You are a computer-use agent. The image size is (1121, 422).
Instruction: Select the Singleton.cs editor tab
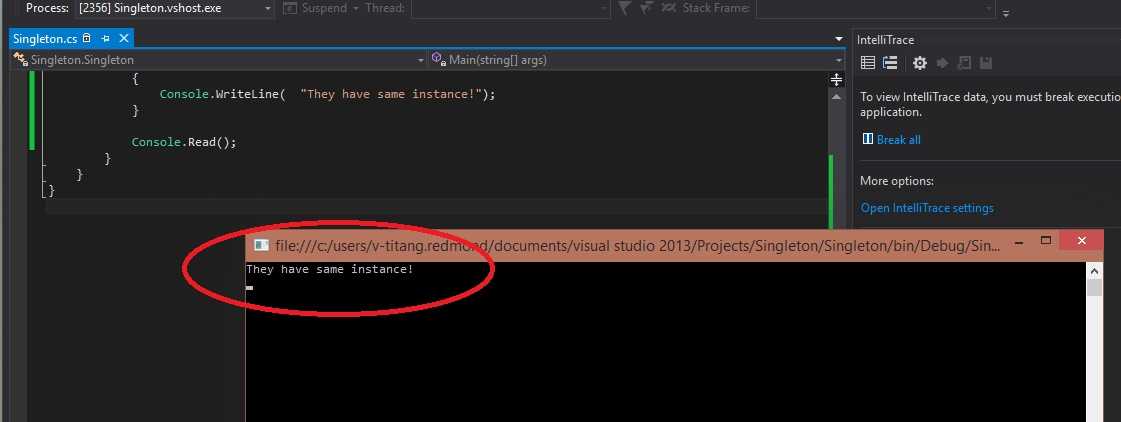tap(45, 39)
